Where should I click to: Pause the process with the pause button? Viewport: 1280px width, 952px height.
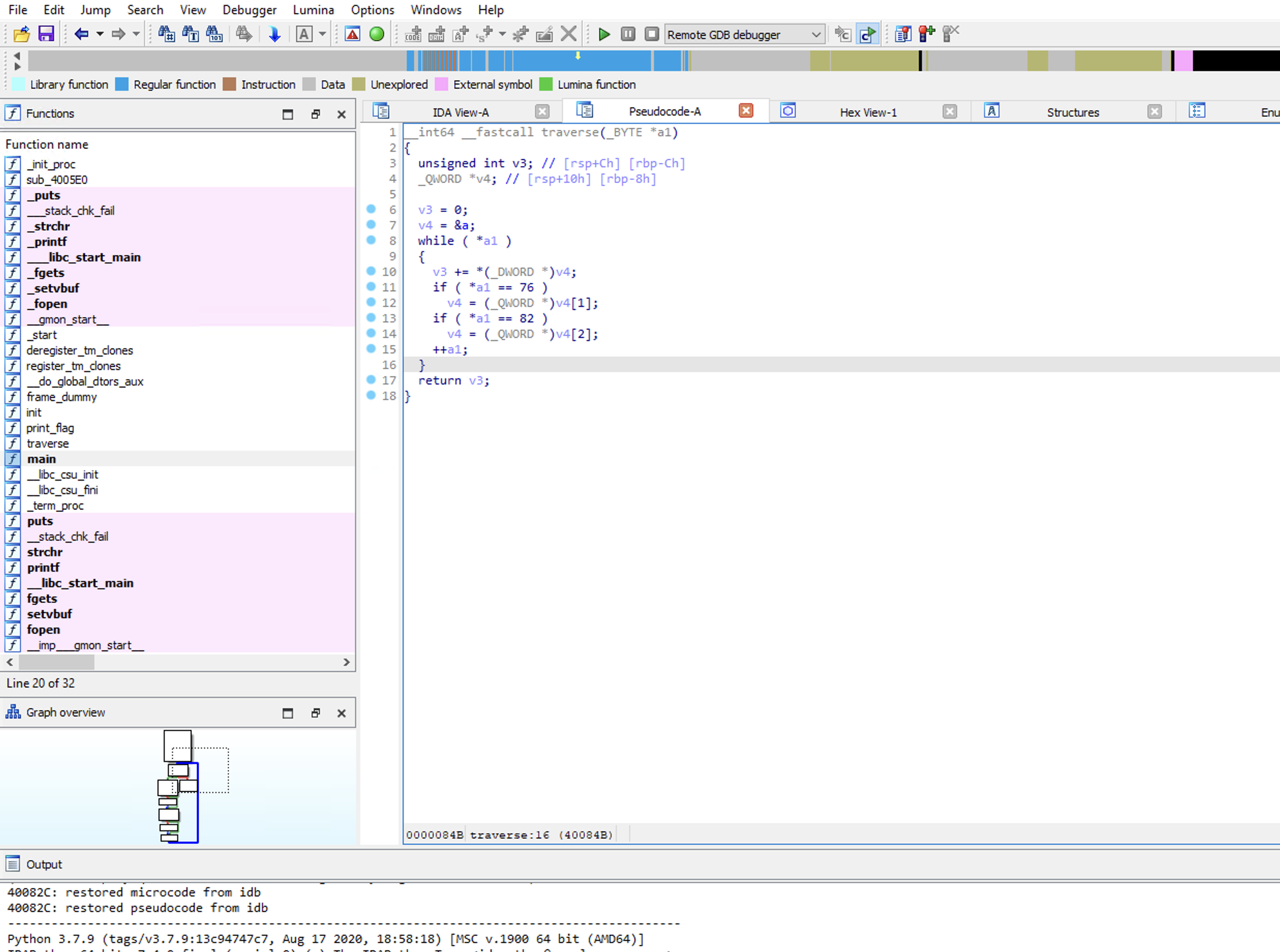pos(628,34)
